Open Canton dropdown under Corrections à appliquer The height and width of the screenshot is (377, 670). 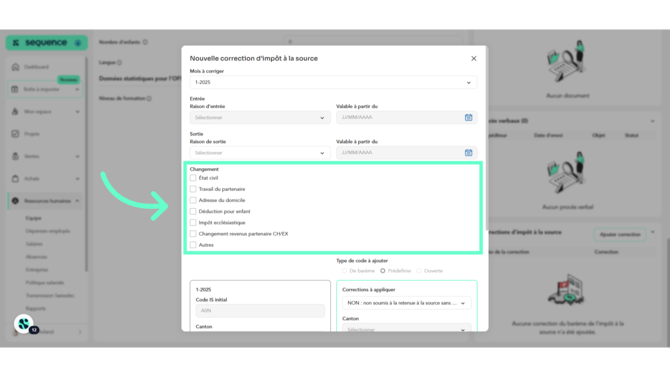click(406, 328)
